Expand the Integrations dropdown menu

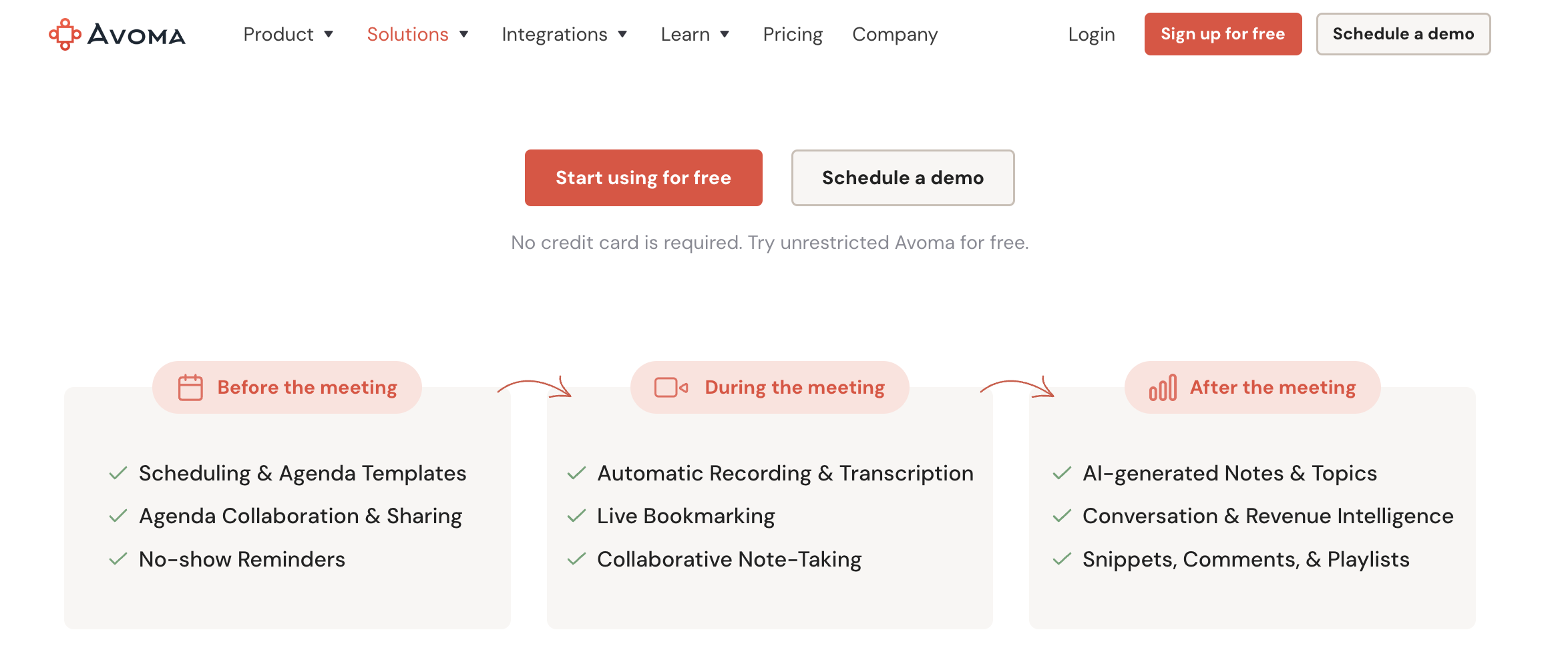[564, 34]
